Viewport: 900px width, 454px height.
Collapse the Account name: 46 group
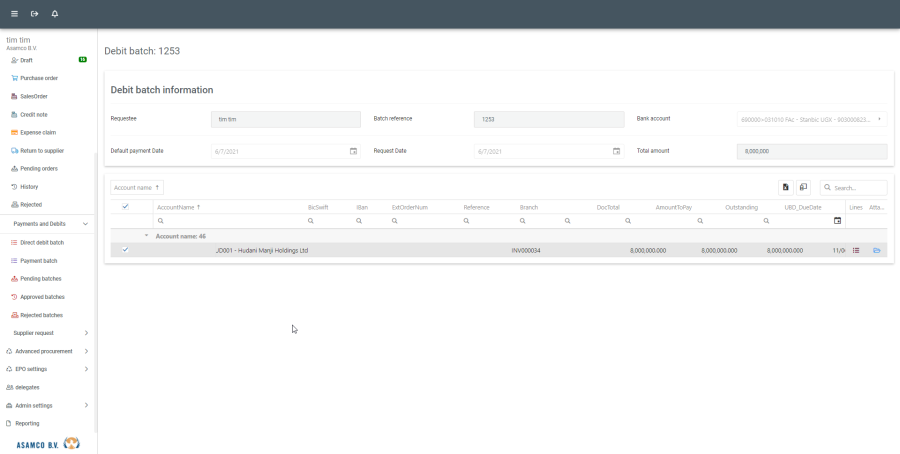pyautogui.click(x=146, y=236)
